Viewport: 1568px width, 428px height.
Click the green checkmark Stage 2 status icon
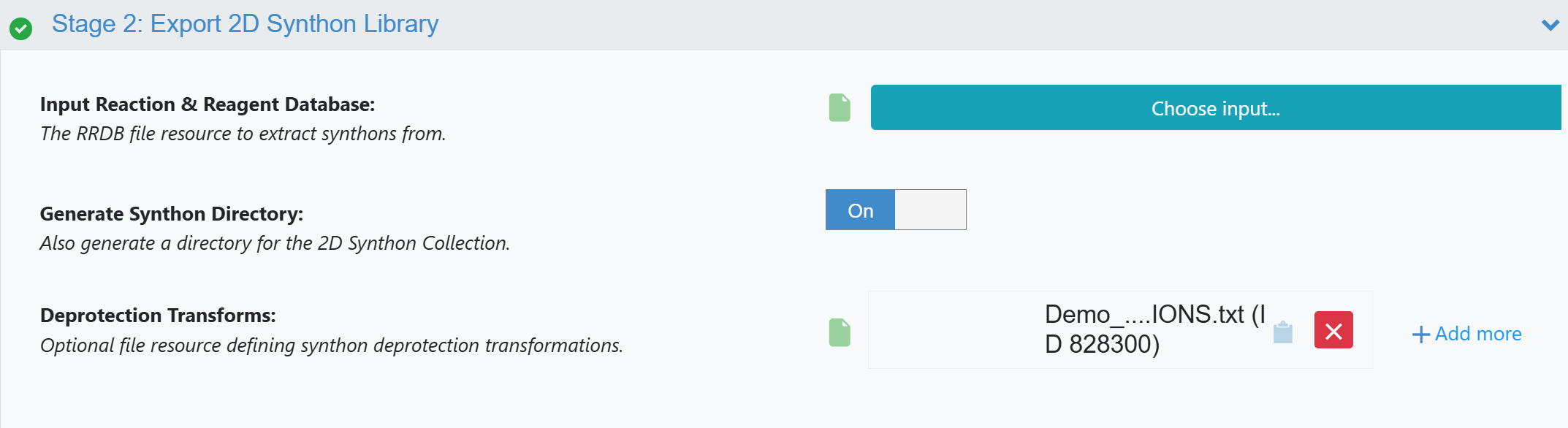[x=20, y=28]
